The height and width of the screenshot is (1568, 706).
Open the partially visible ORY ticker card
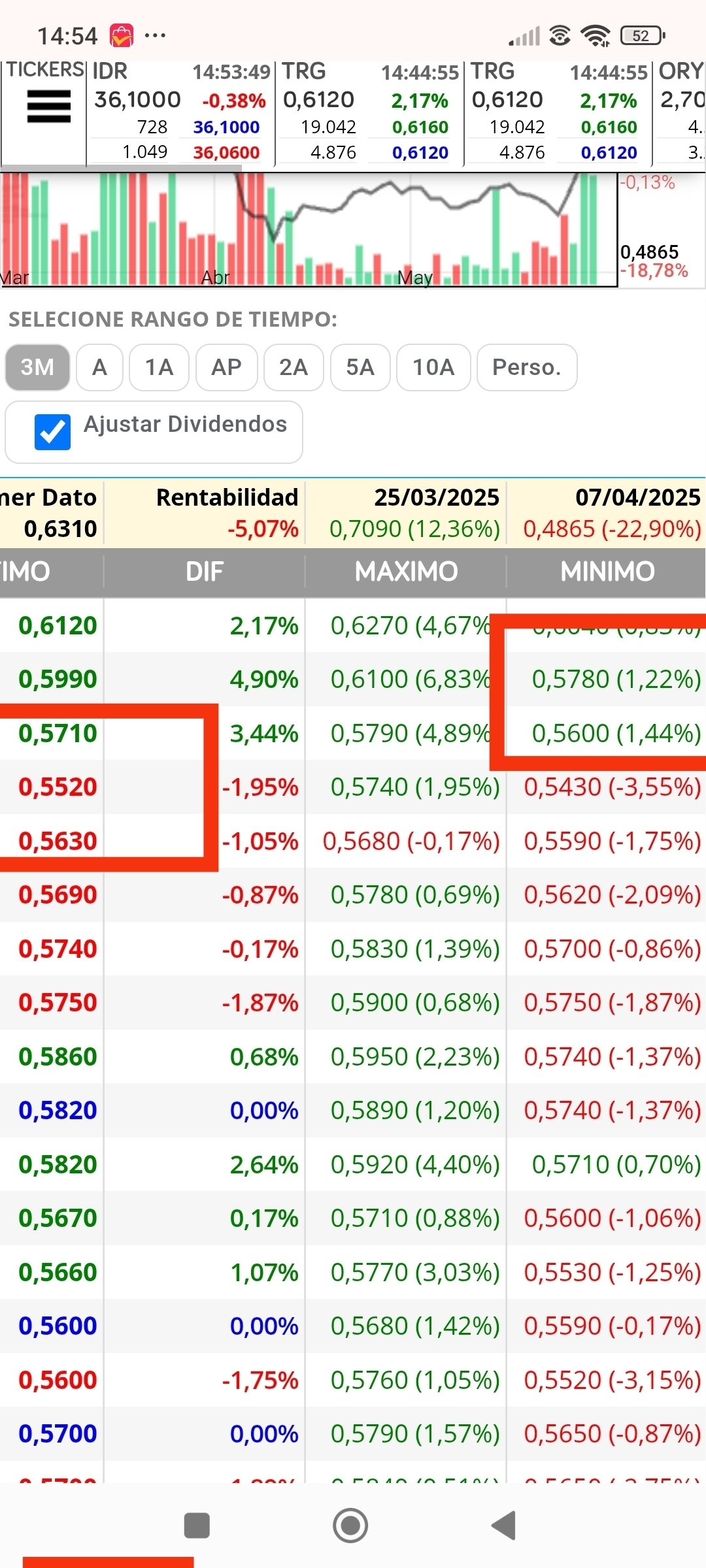681,112
